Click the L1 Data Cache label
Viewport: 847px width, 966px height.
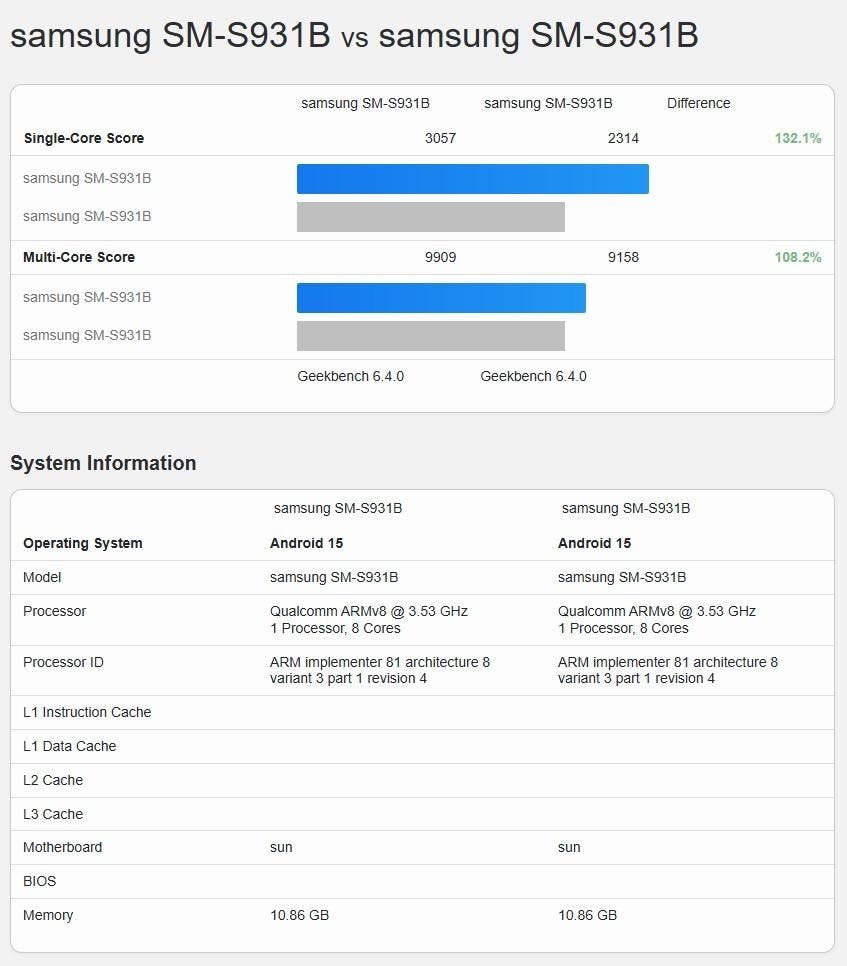click(x=70, y=746)
